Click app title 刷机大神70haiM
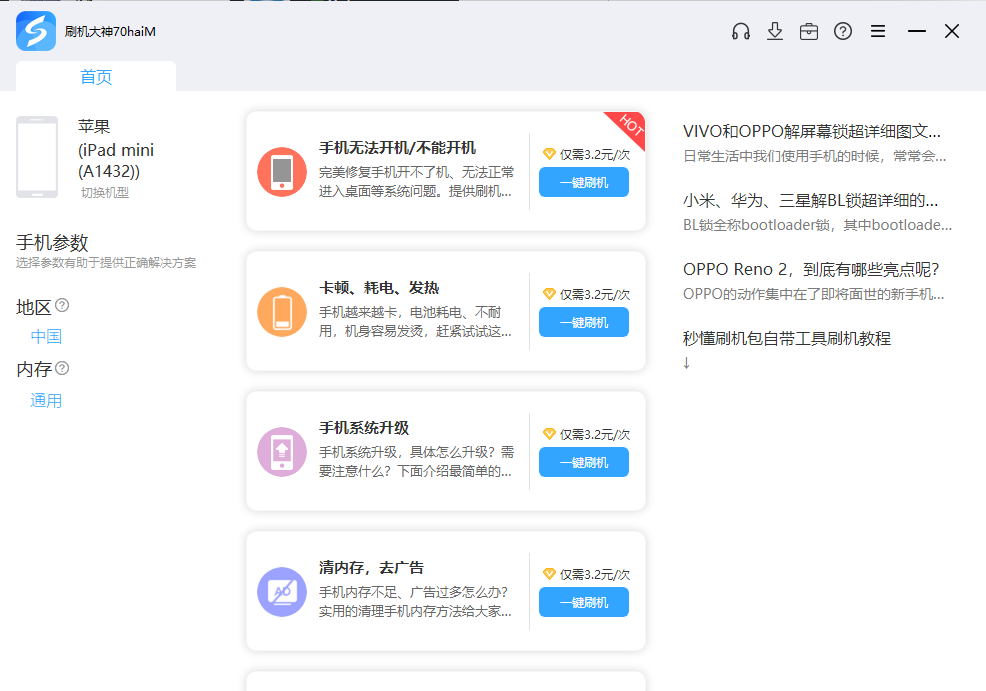 (x=110, y=31)
